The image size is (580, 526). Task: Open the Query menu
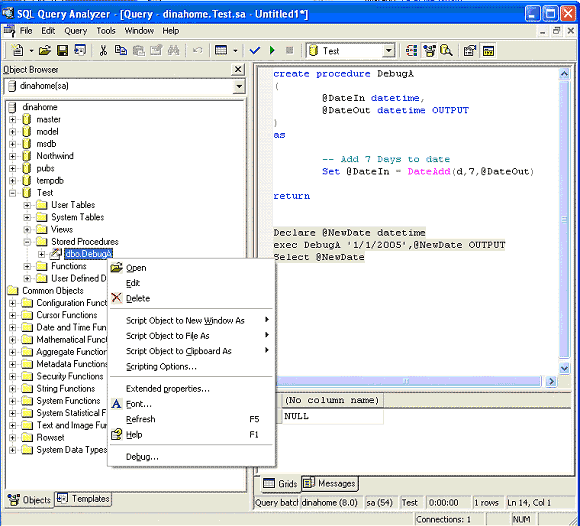75,31
